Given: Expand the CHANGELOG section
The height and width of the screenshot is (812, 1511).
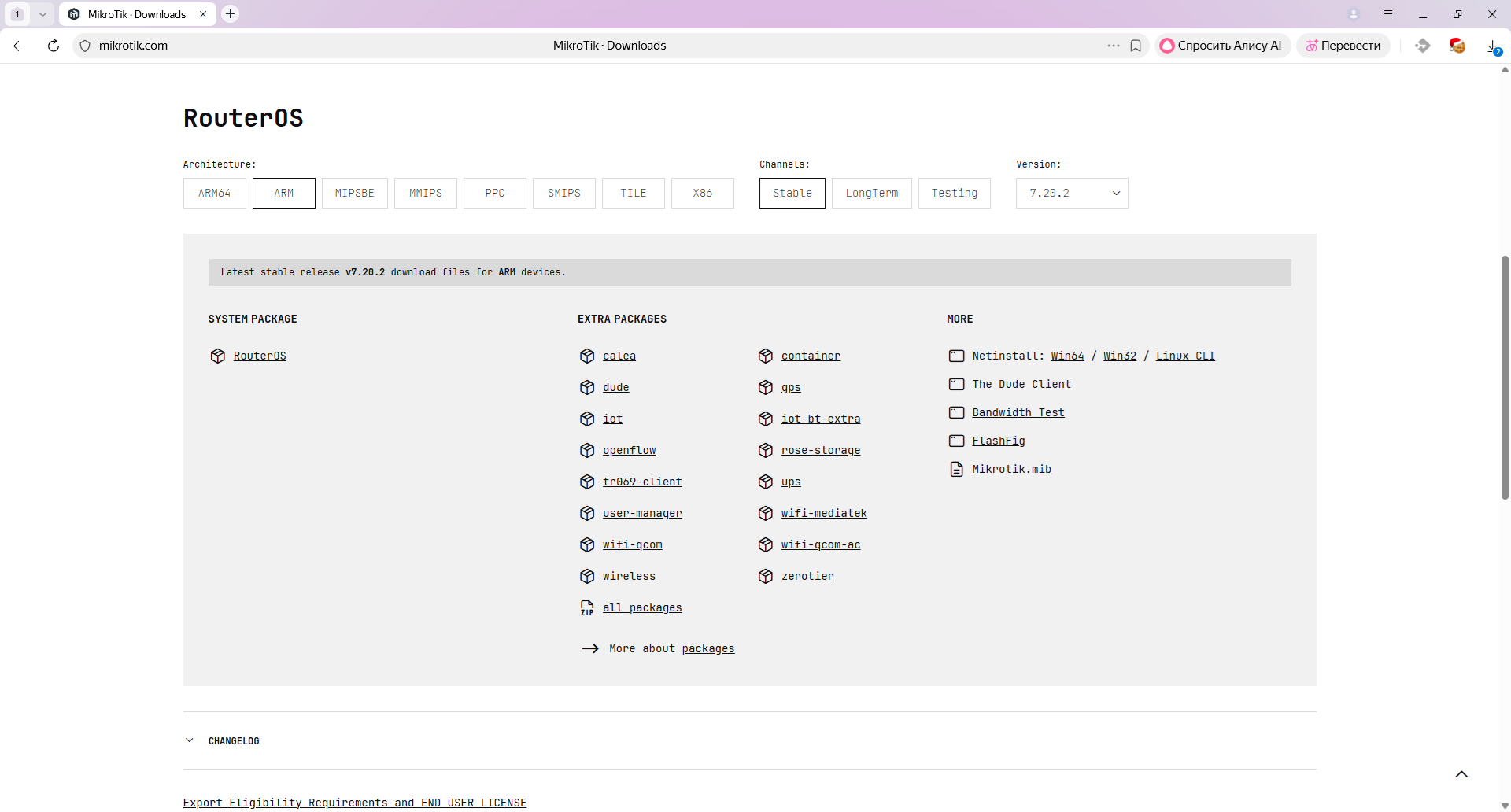Looking at the screenshot, I should click(x=234, y=741).
